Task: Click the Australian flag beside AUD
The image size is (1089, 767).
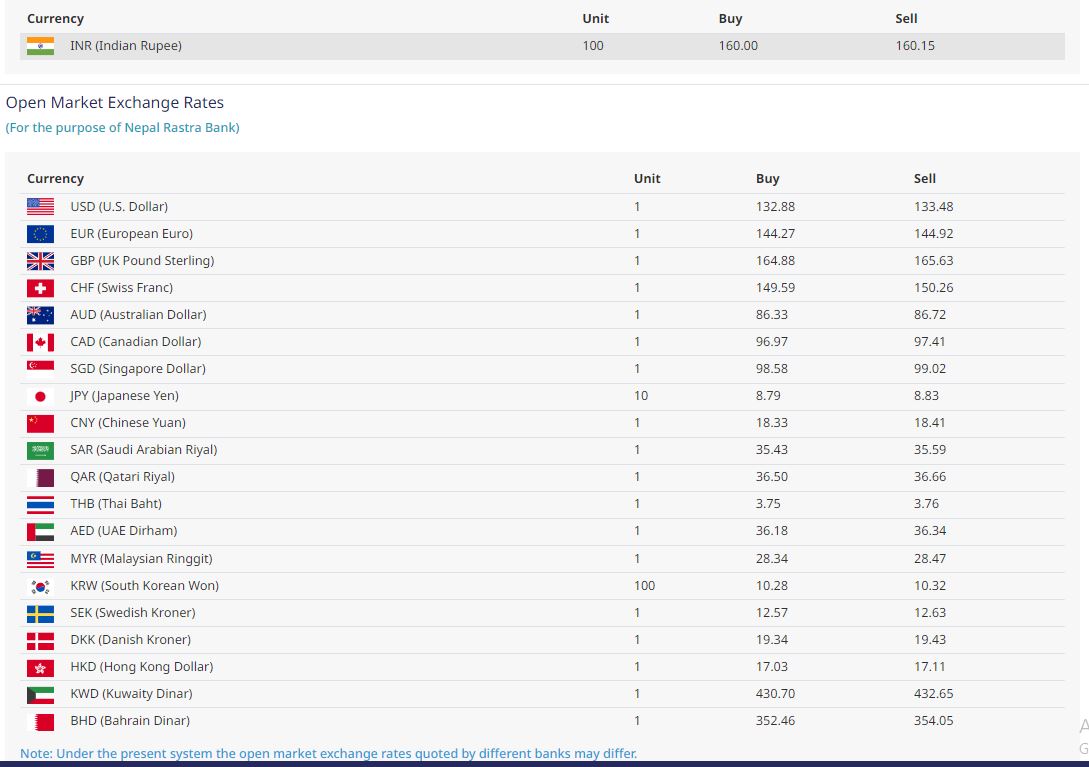Action: (x=40, y=315)
